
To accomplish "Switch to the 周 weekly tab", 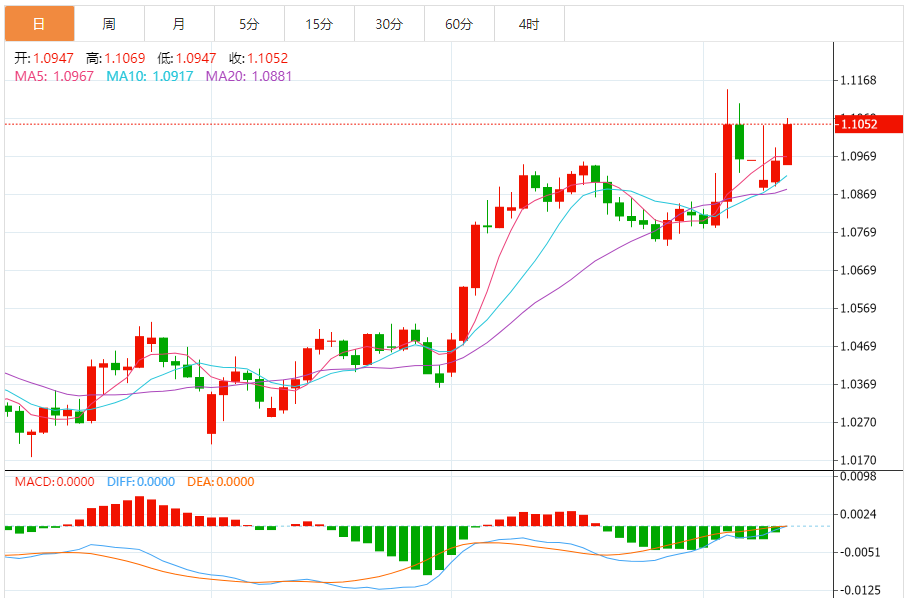I will tap(109, 24).
